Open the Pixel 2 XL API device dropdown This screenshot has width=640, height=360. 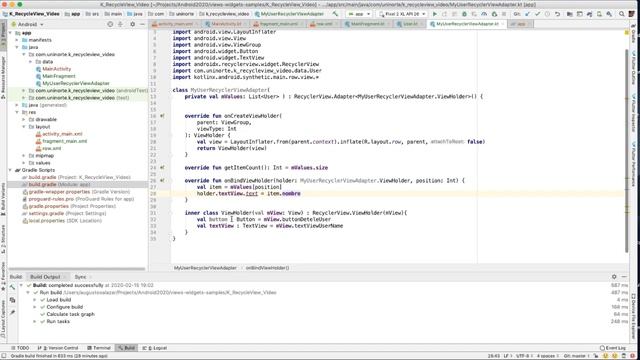(402, 14)
